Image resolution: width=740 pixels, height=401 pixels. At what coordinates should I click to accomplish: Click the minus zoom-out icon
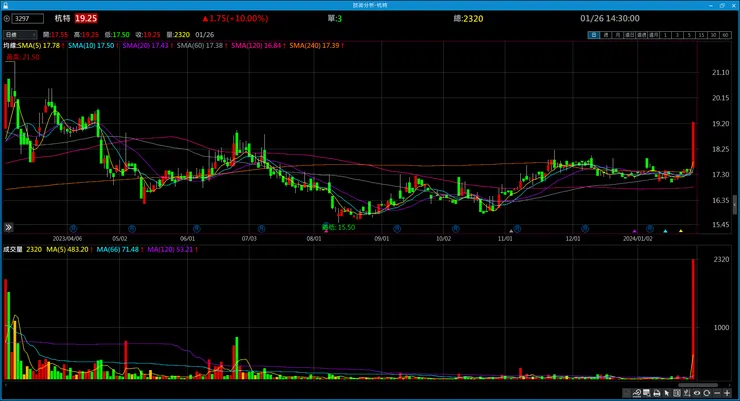click(x=717, y=393)
